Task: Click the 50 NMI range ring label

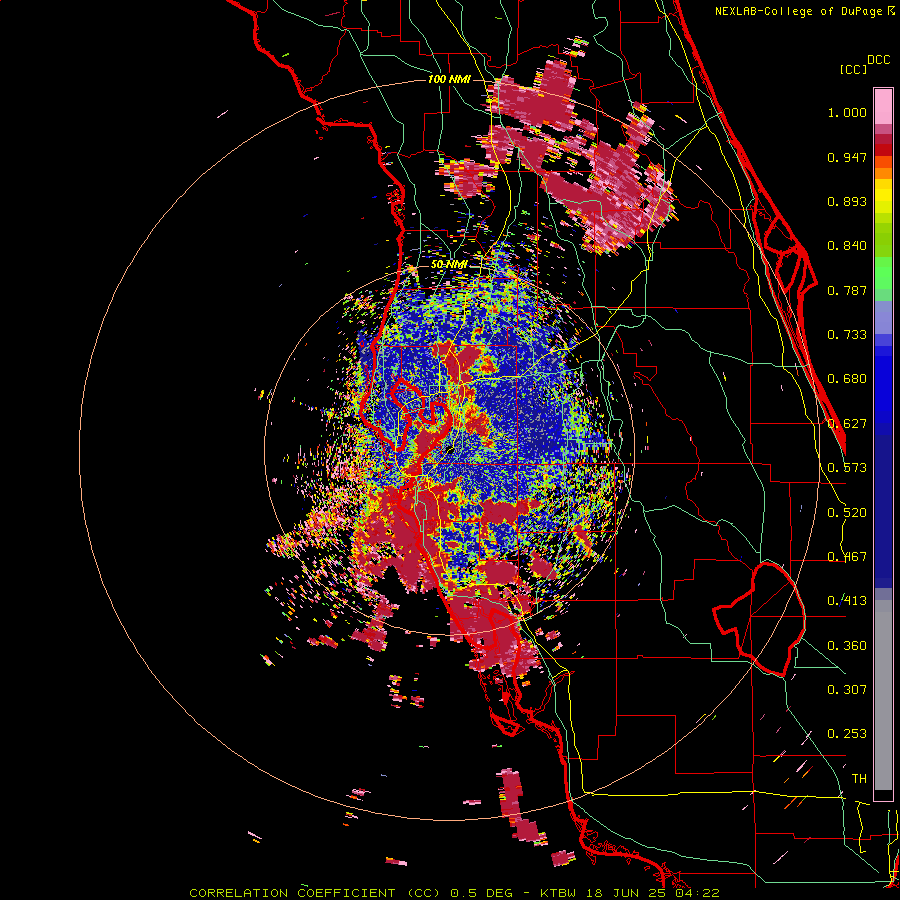Action: click(x=449, y=265)
